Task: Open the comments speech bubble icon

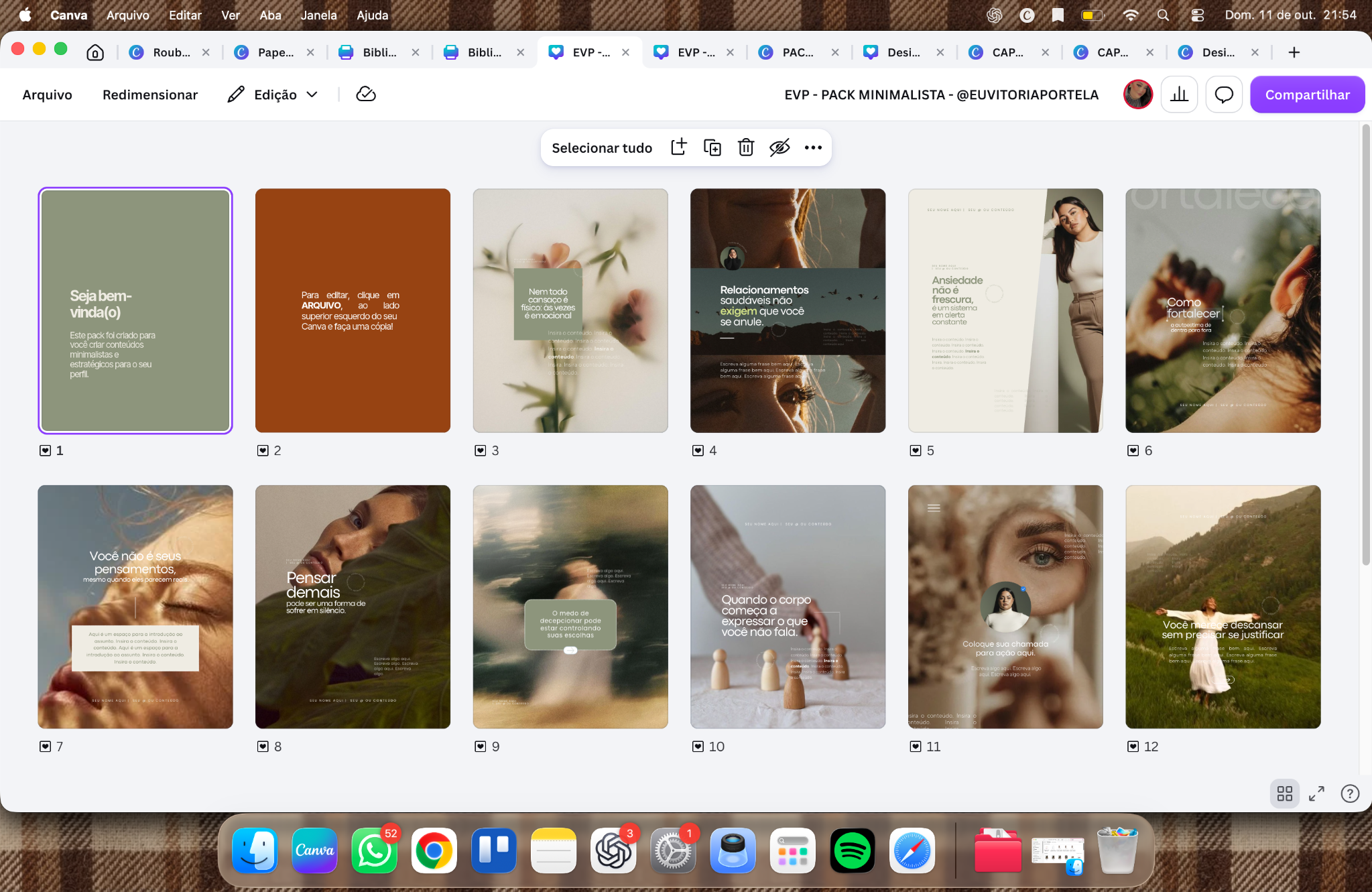Action: [1224, 94]
